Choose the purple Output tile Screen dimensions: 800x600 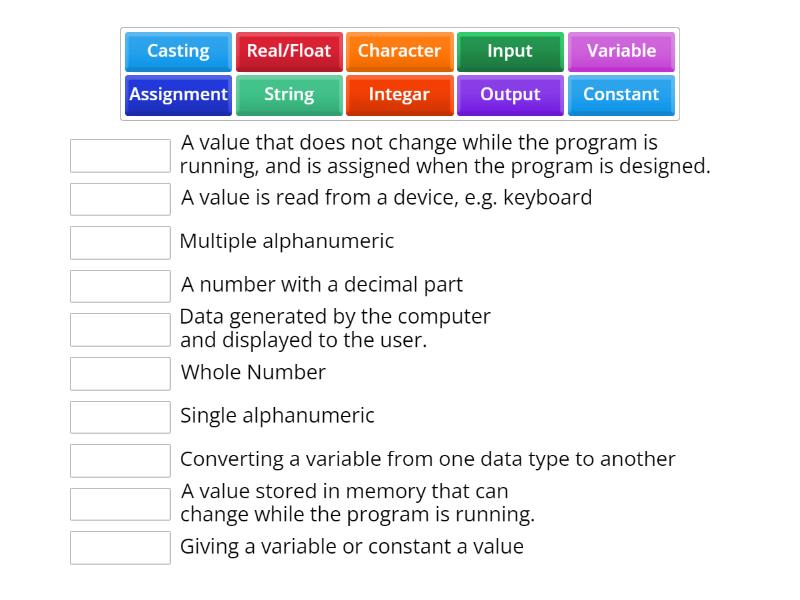pos(510,95)
